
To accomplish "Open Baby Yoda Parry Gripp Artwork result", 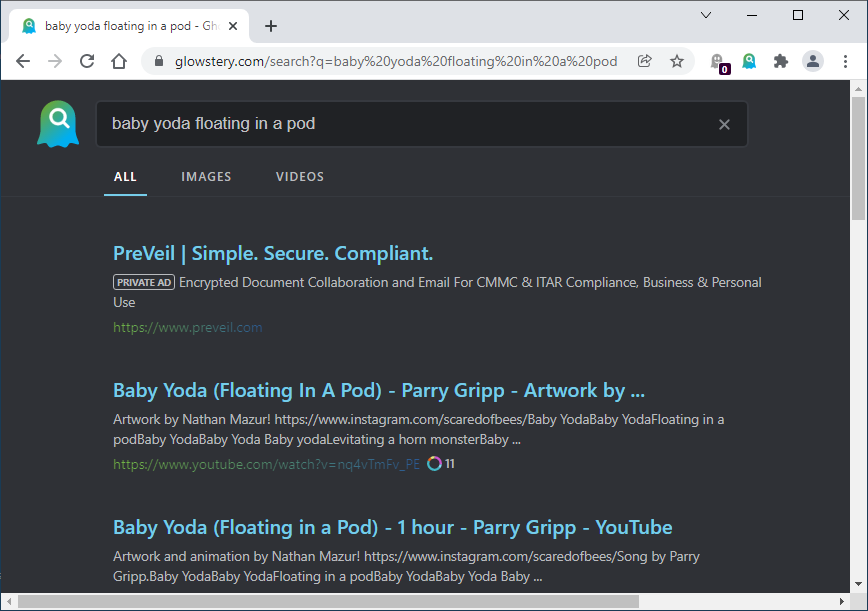I will (379, 391).
